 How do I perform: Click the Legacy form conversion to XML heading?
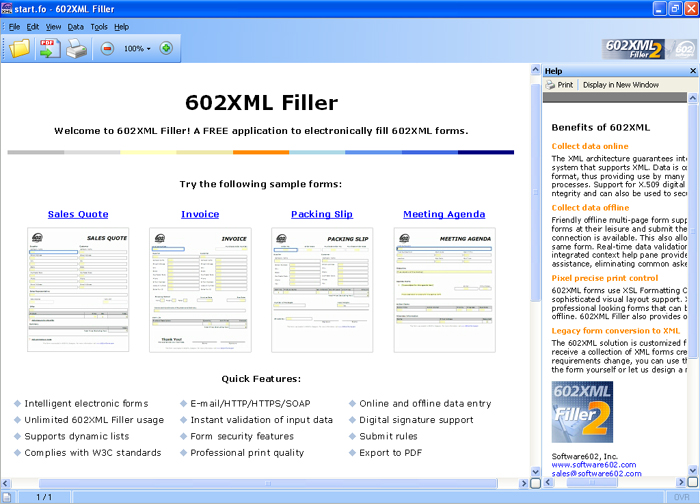[x=616, y=331]
